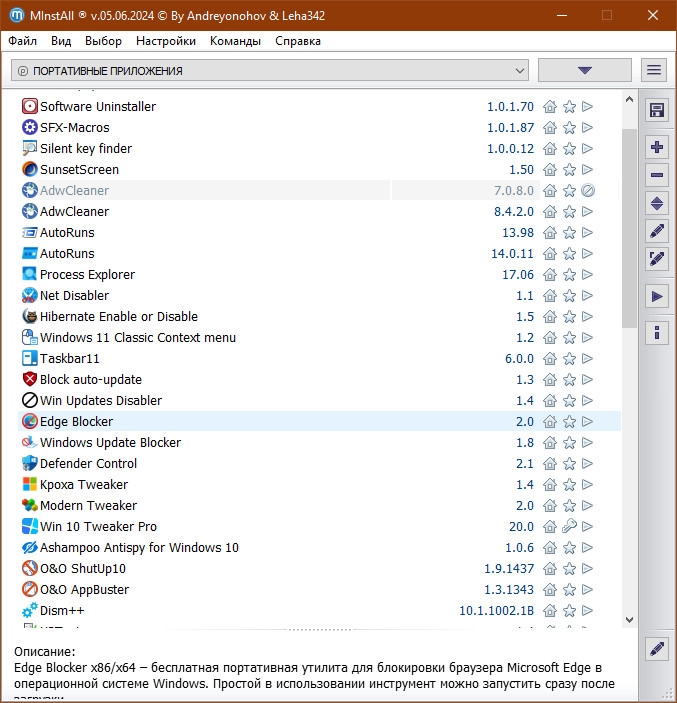677x703 pixels.
Task: Open the Справка menu
Action: click(x=298, y=41)
